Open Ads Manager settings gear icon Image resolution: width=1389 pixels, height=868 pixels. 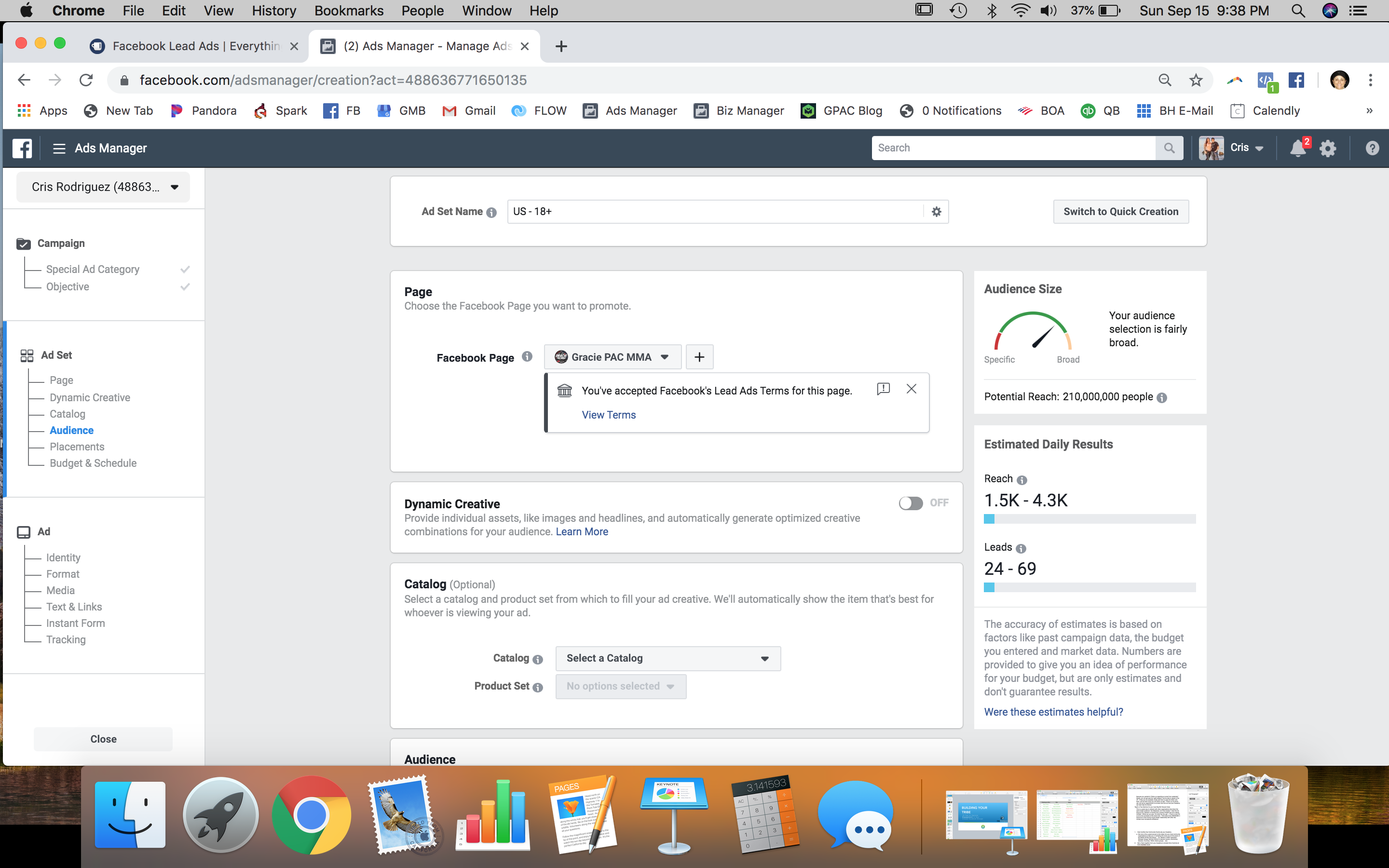1328,148
